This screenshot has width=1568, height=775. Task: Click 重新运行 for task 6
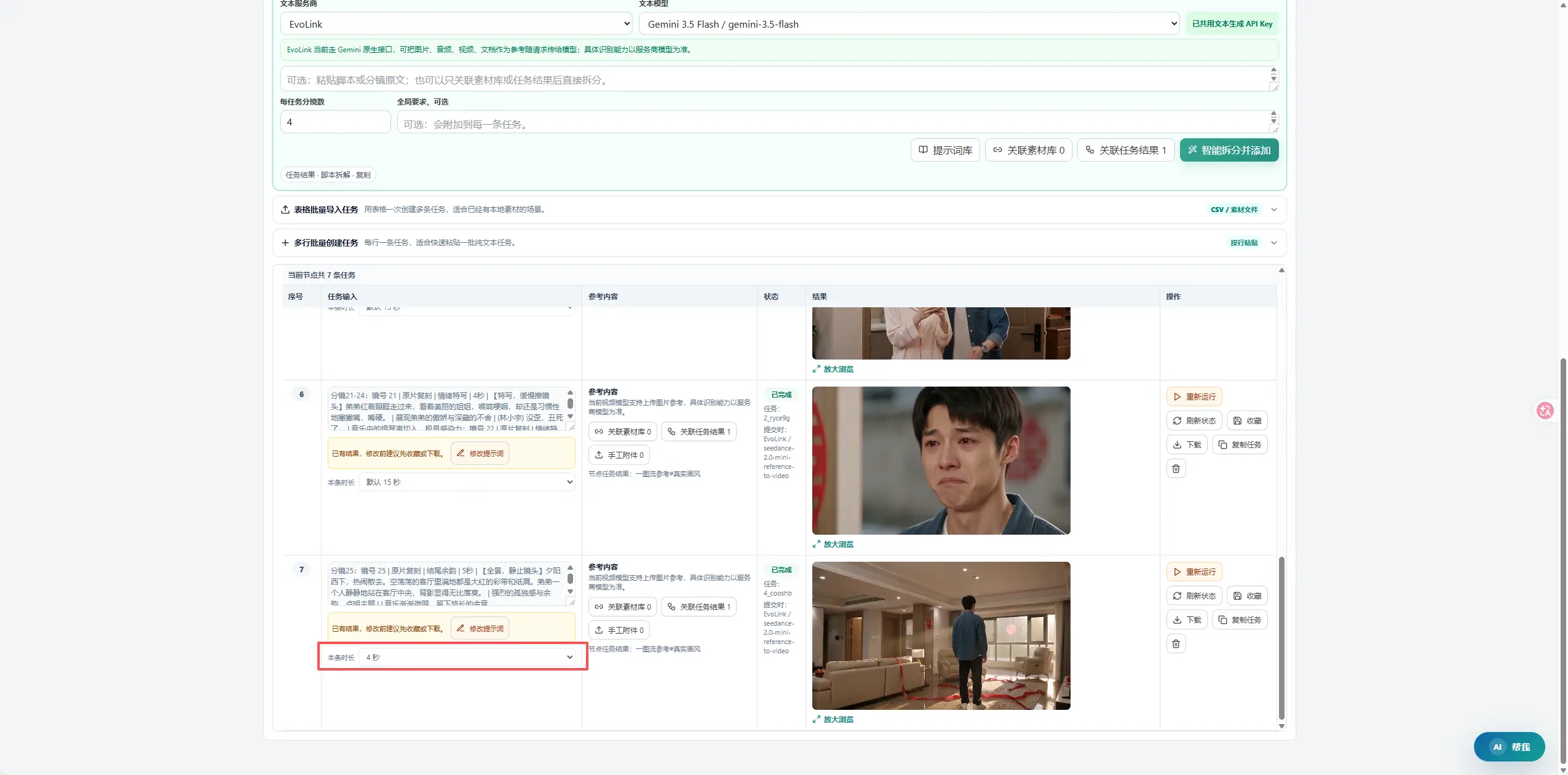1194,396
